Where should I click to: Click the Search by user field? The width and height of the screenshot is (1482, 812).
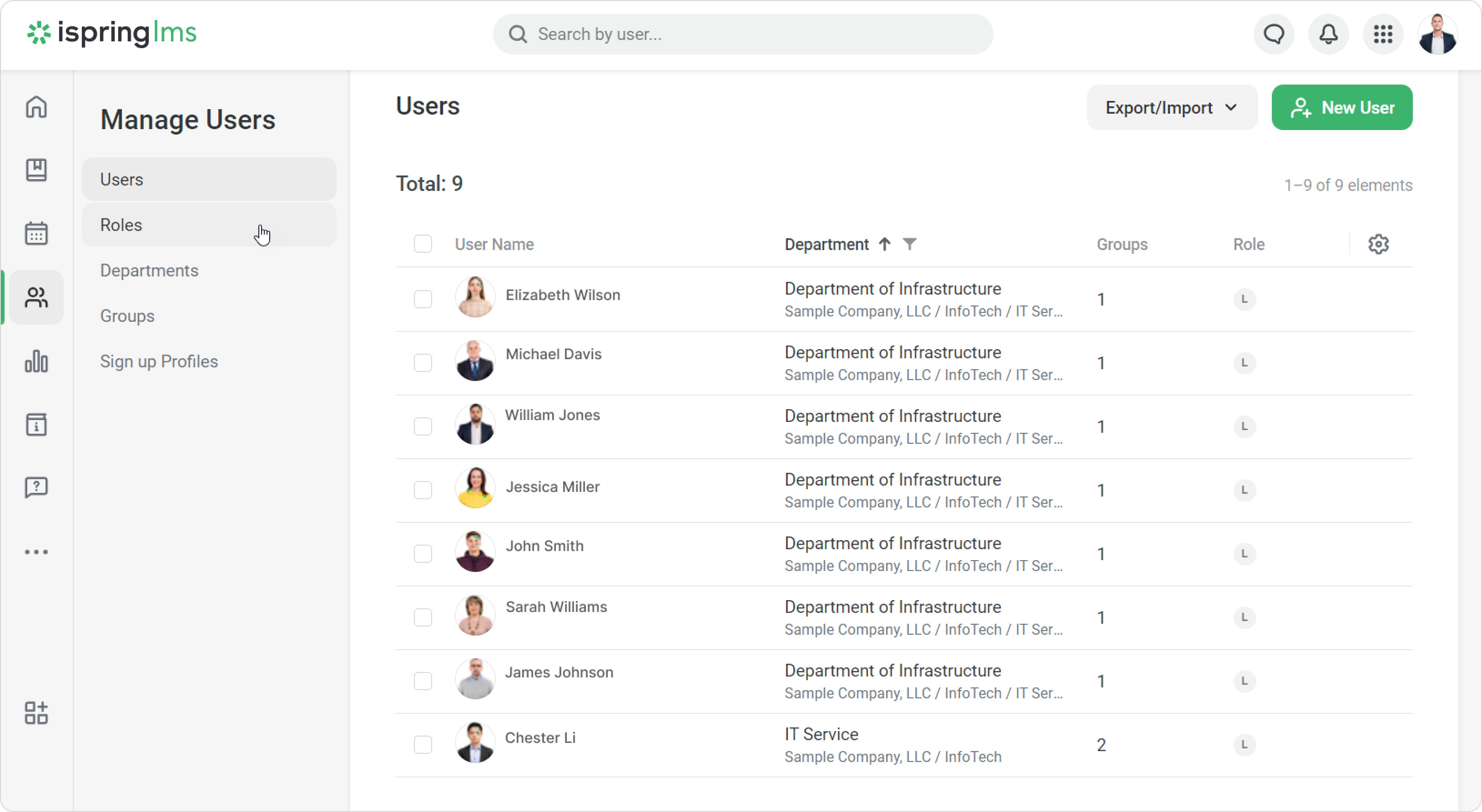743,34
